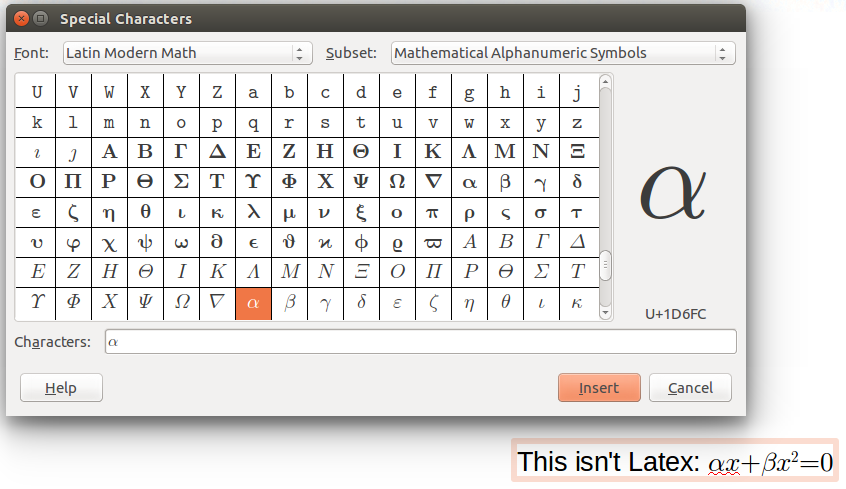Open Help for Special Characters

[x=61, y=388]
